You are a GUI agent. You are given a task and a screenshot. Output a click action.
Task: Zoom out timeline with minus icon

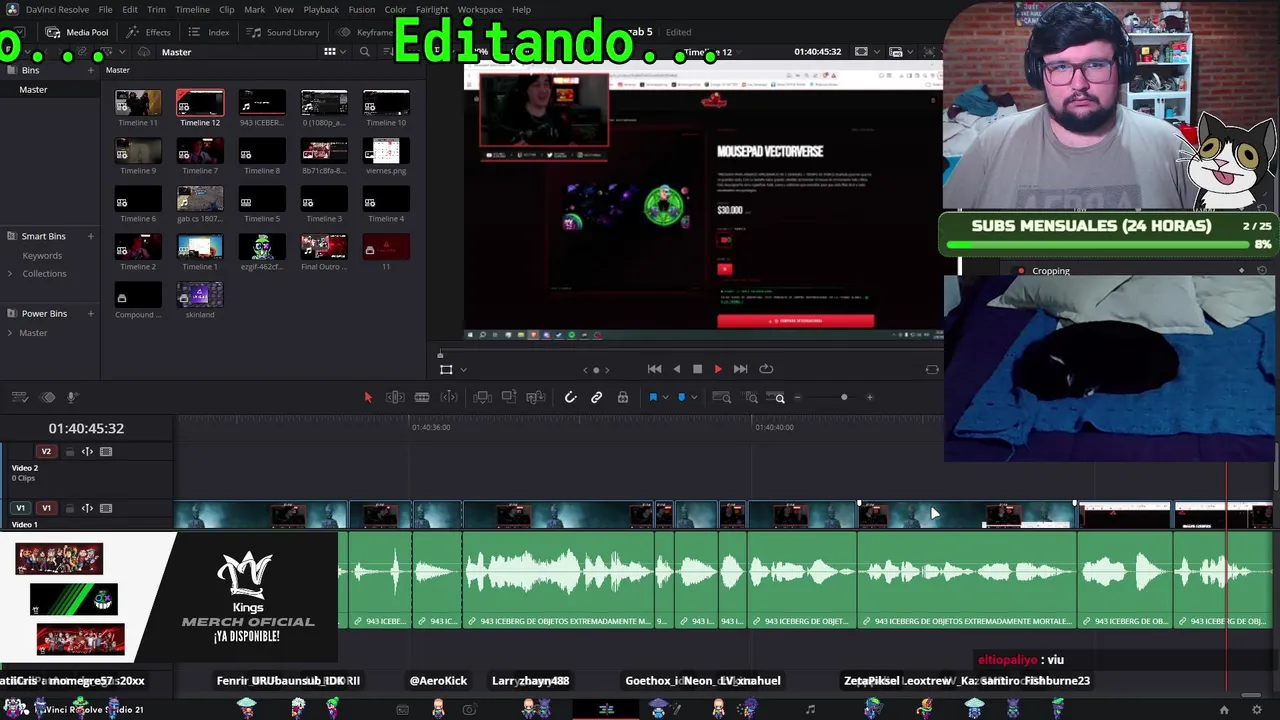[x=797, y=398]
